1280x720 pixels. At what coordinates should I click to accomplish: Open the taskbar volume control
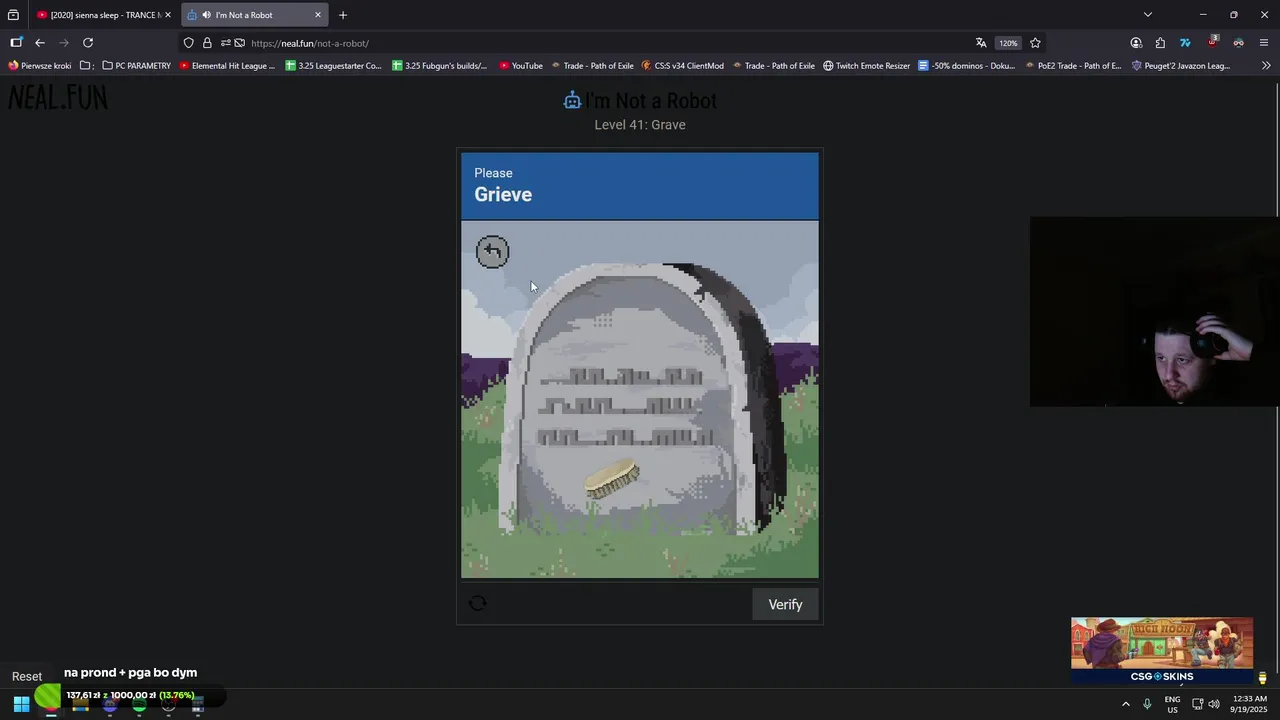[x=1214, y=704]
